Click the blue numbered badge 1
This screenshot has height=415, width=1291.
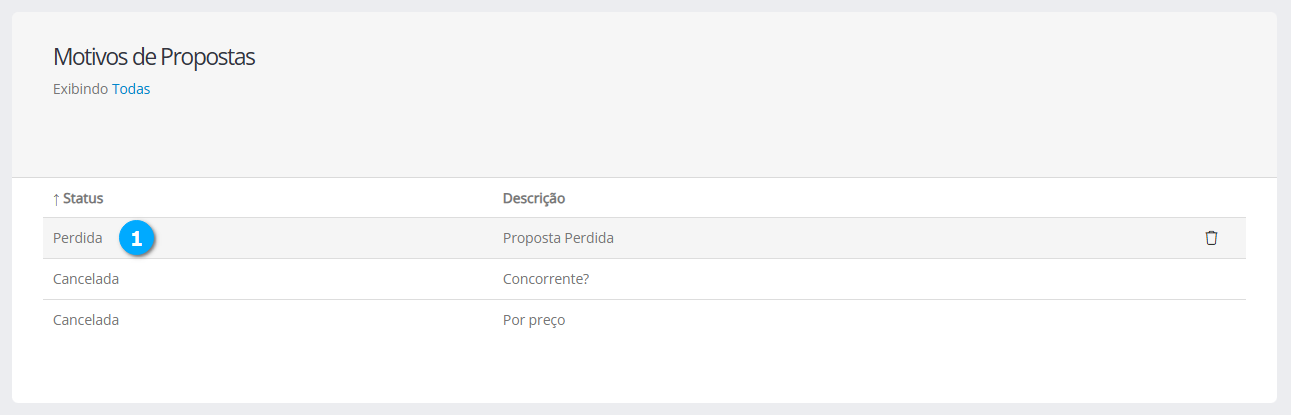pos(137,239)
